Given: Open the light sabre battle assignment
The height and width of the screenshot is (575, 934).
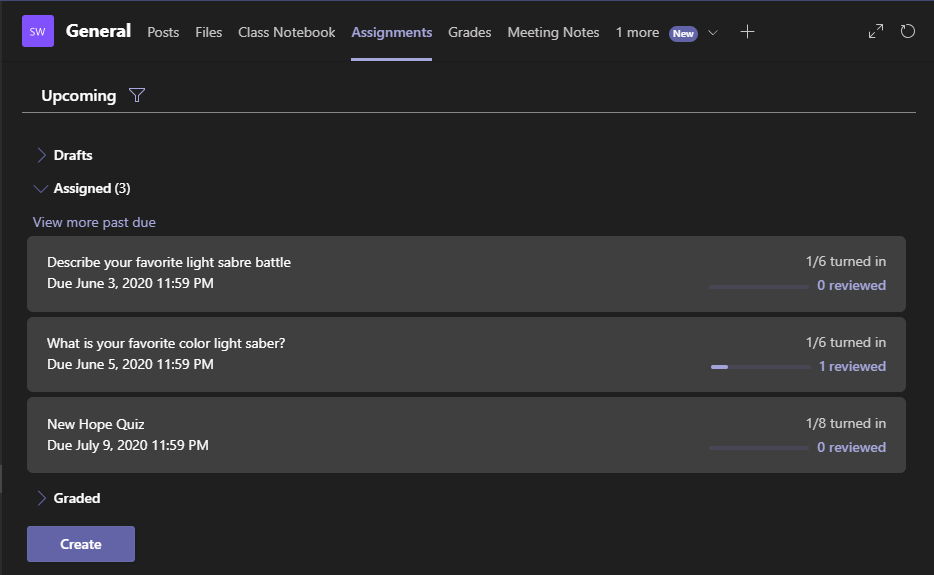Looking at the screenshot, I should click(169, 263).
